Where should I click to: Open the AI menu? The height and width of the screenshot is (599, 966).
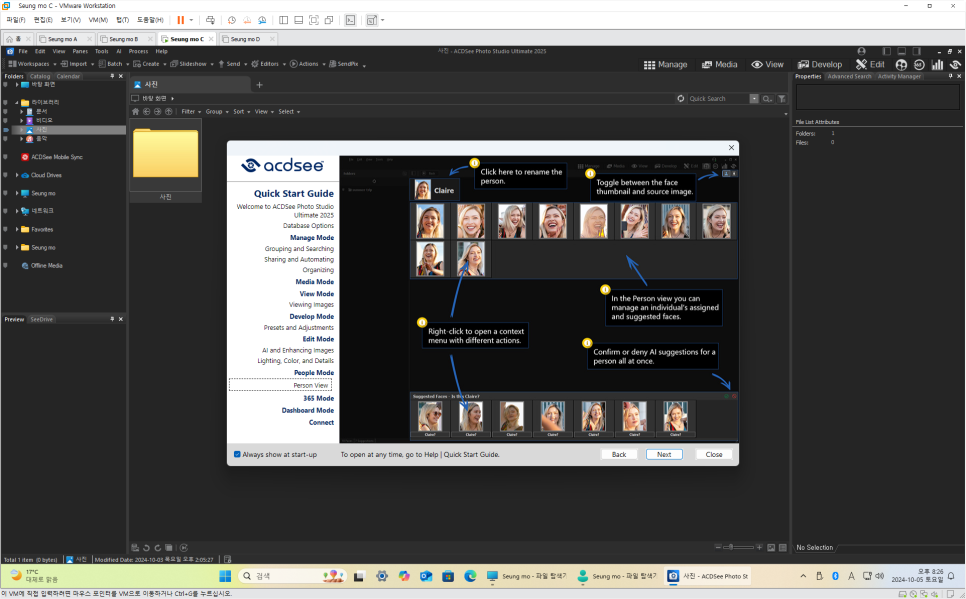coord(119,50)
